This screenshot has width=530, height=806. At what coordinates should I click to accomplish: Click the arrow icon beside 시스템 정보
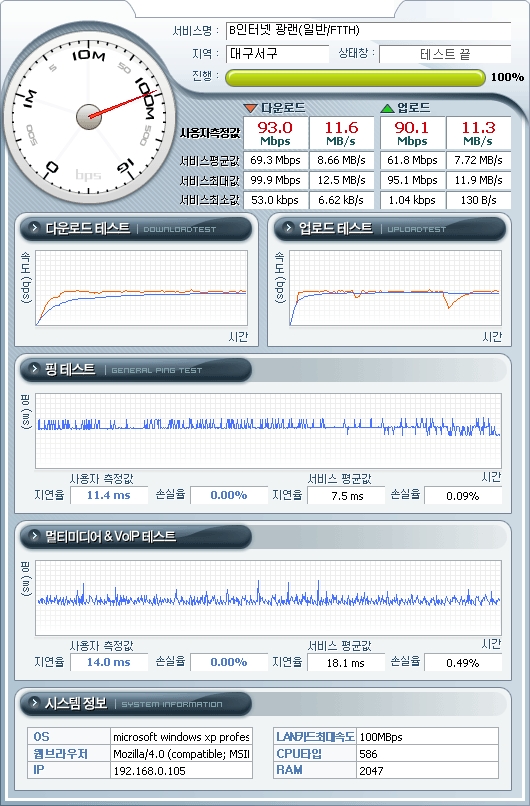point(34,703)
